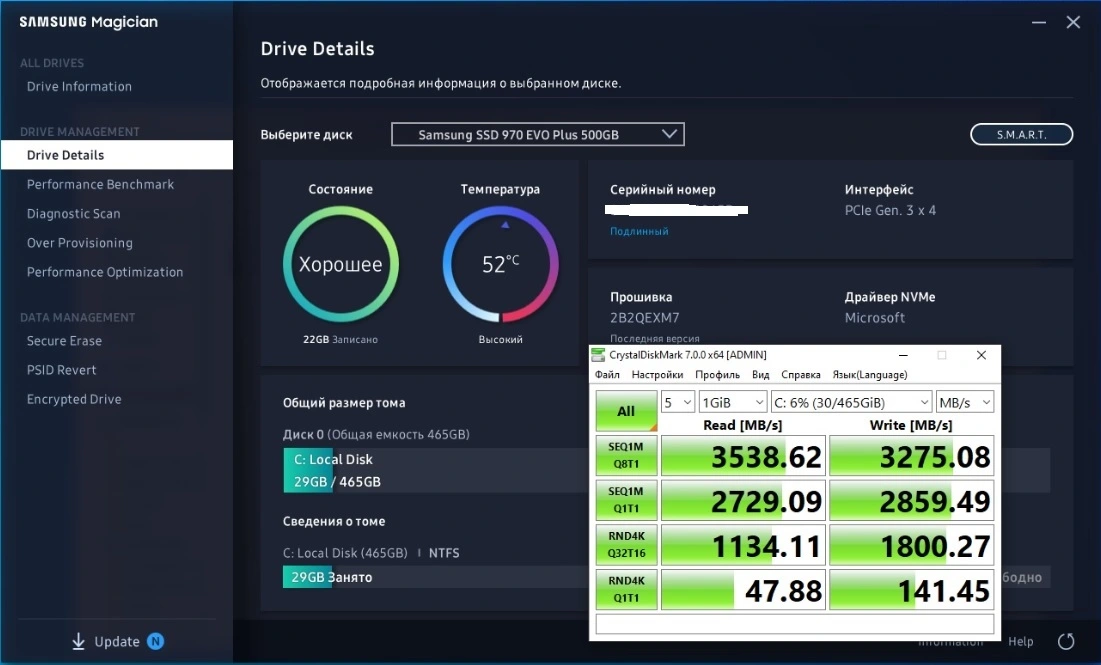Image resolution: width=1101 pixels, height=665 pixels.
Task: Open Настройки menu in CrystalDiskMark
Action: 657,374
